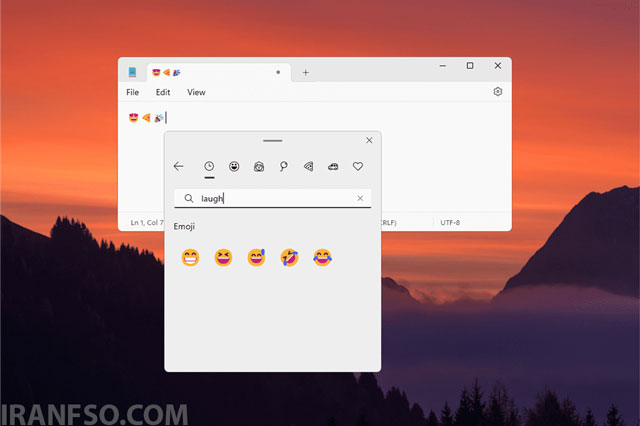
Task: Grab the emoji panel drag handle
Action: click(273, 140)
